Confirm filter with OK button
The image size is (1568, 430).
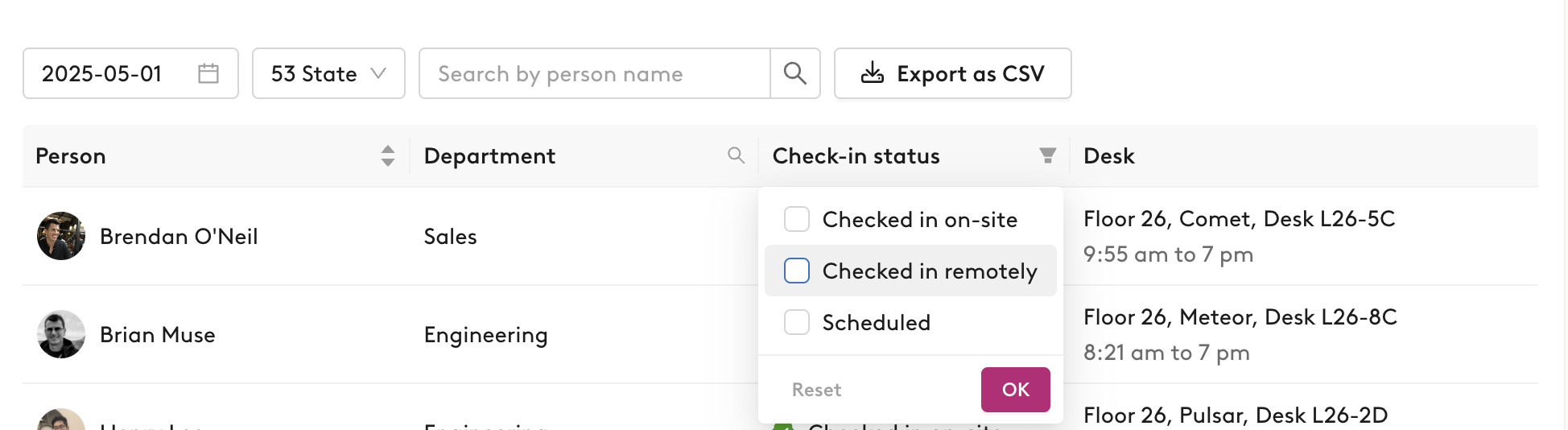pos(1016,390)
